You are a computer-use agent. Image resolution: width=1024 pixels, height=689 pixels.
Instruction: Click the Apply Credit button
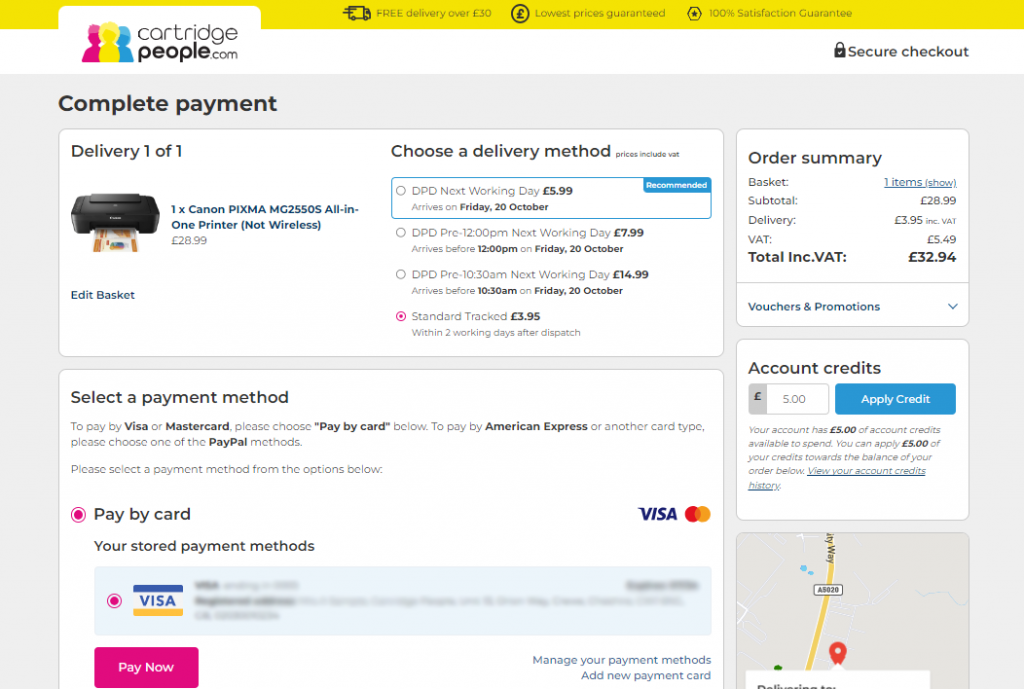895,398
